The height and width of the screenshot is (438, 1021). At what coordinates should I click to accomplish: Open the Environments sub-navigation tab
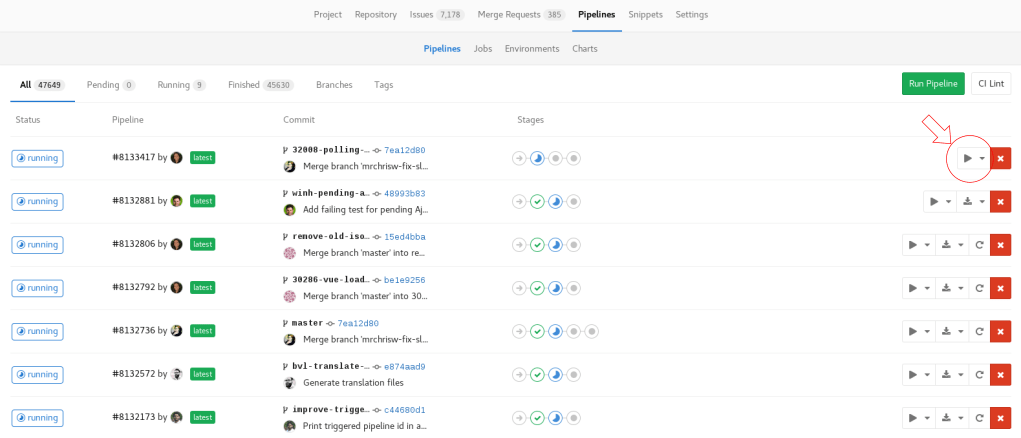[x=531, y=48]
